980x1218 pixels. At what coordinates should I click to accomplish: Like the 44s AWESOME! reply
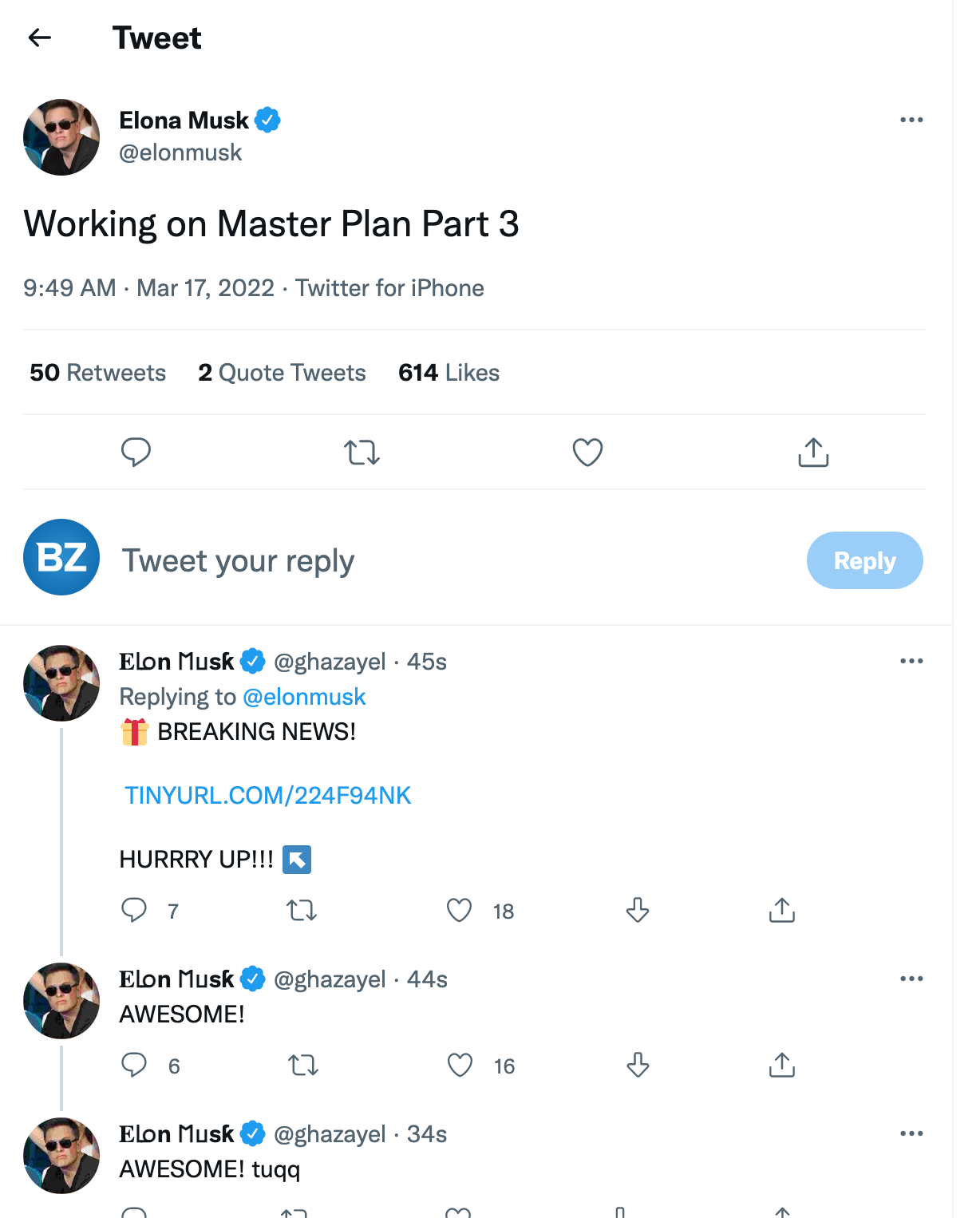[460, 1065]
